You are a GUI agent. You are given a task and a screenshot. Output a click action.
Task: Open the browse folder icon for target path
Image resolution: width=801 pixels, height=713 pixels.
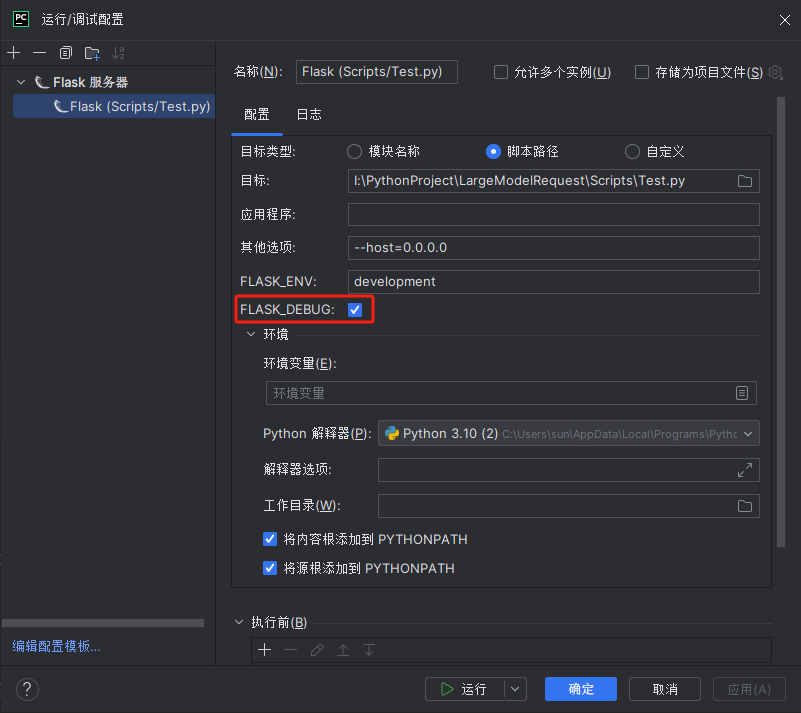(744, 181)
